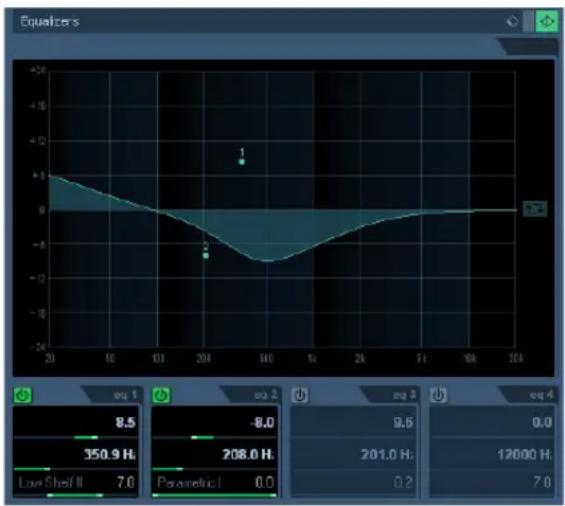This screenshot has width=565, height=506.
Task: Click the eq 3 tab label
Action: coord(404,395)
